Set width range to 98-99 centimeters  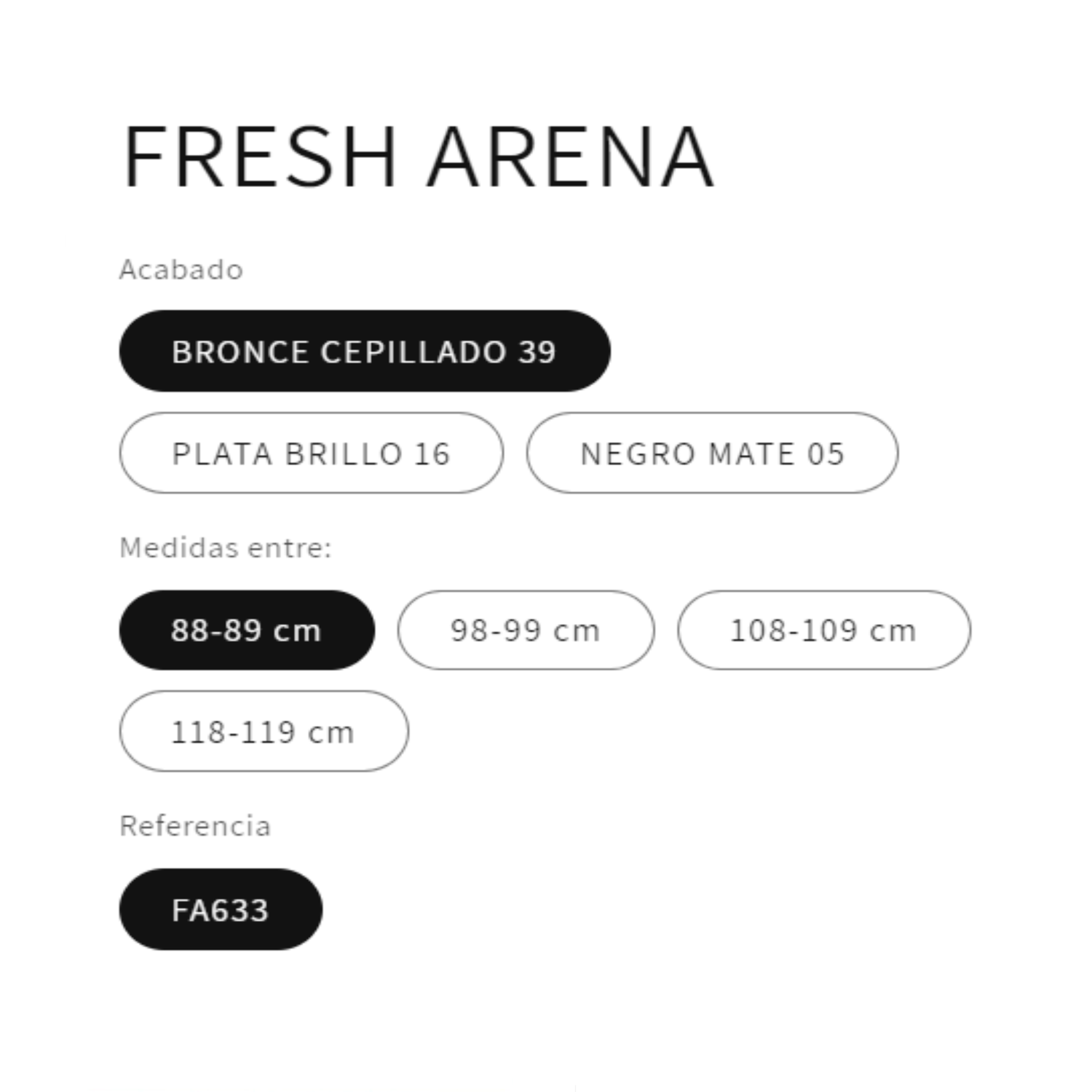(x=526, y=630)
